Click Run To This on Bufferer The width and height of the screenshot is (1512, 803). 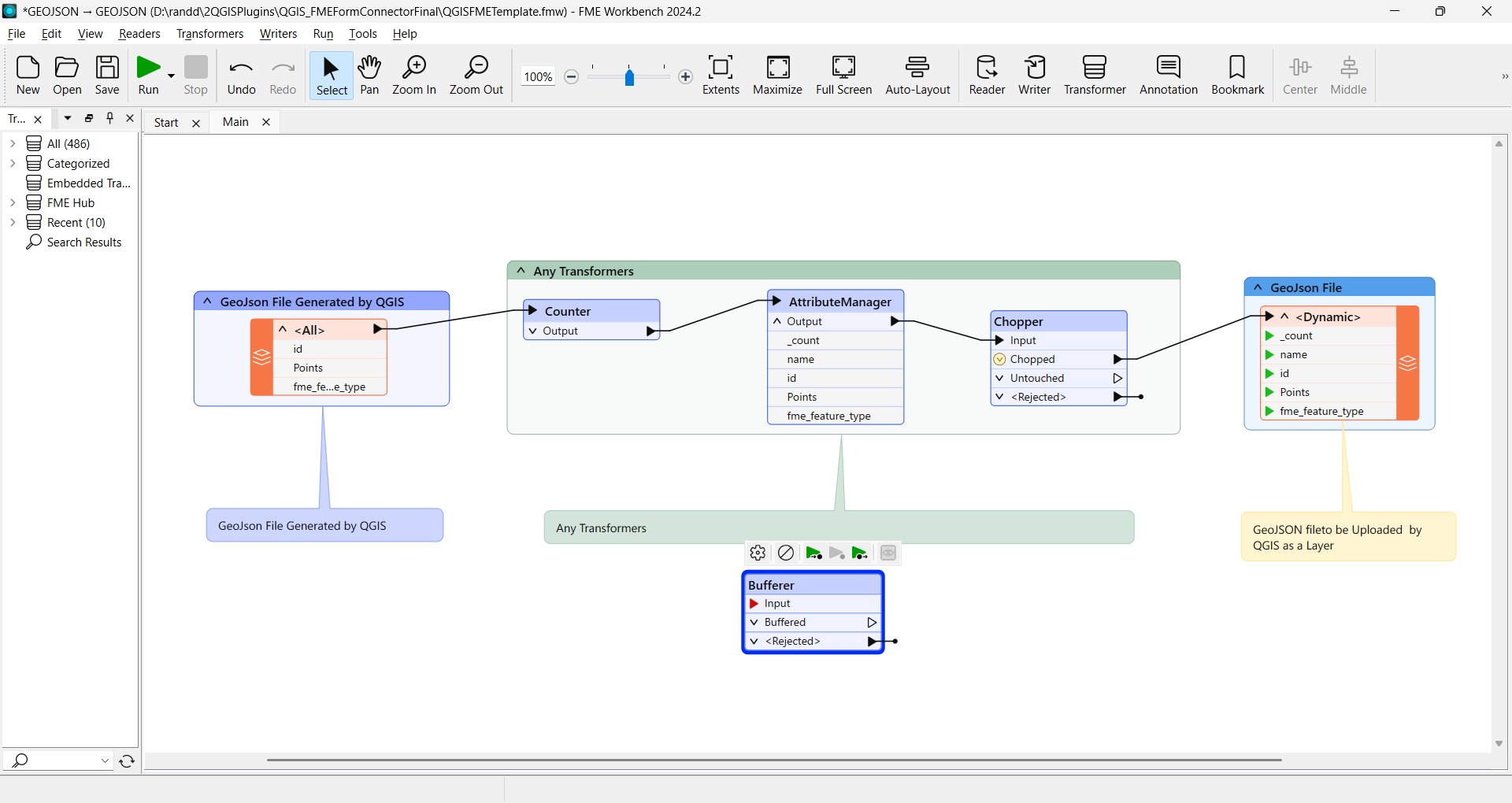[x=813, y=553]
